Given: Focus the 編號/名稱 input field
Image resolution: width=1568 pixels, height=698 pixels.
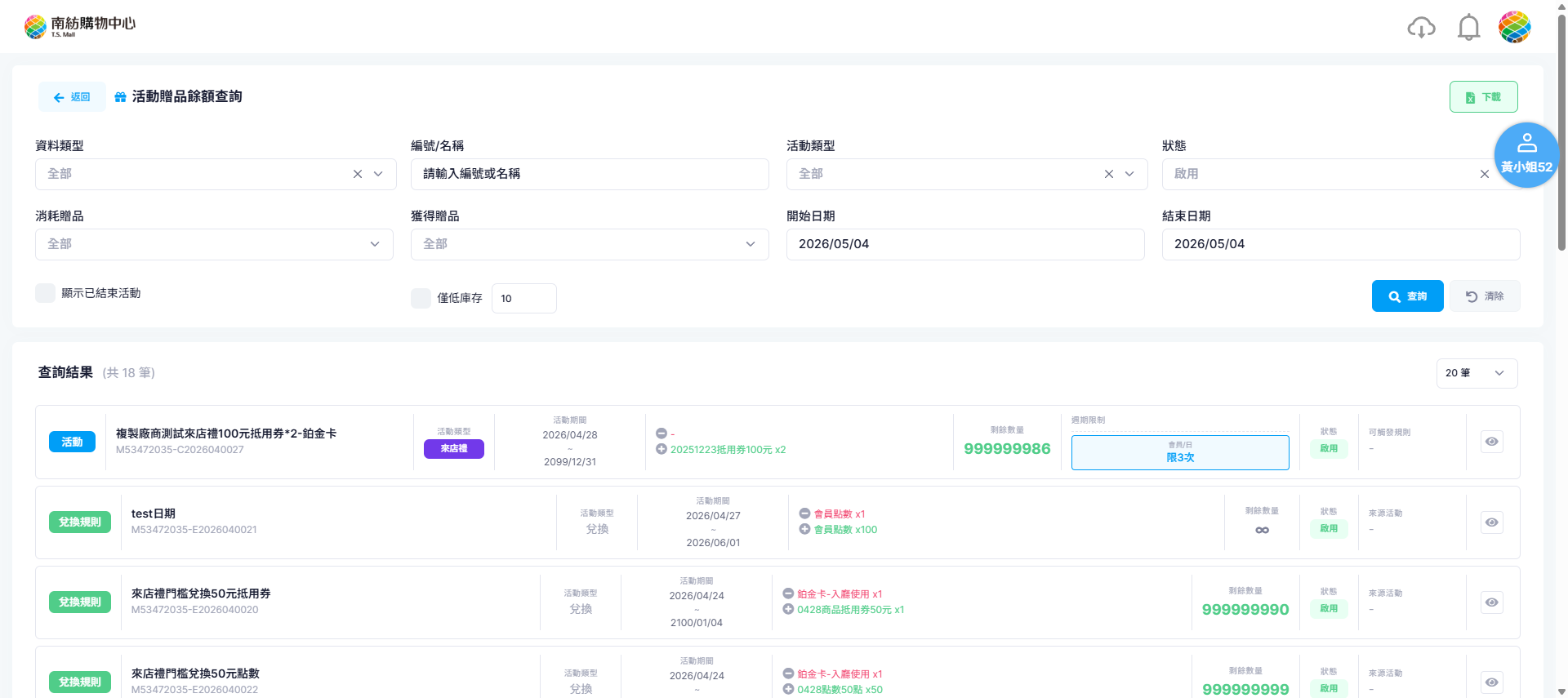Looking at the screenshot, I should pos(590,174).
